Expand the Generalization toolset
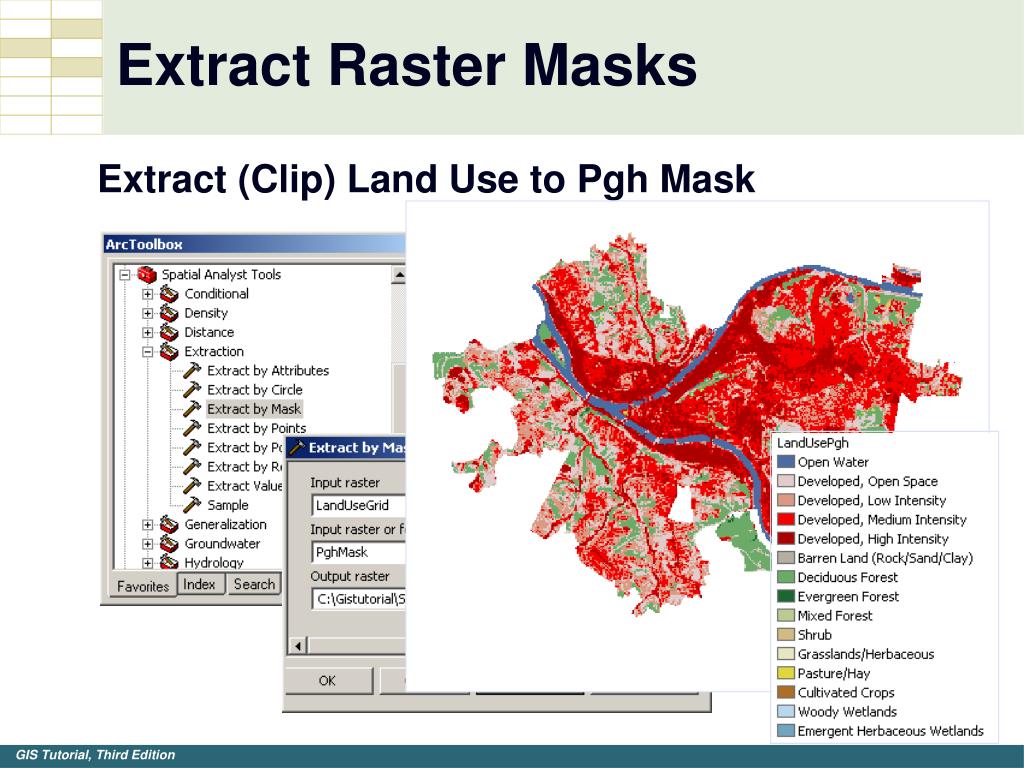Screen dimensions: 1024x768 pyautogui.click(x=148, y=524)
